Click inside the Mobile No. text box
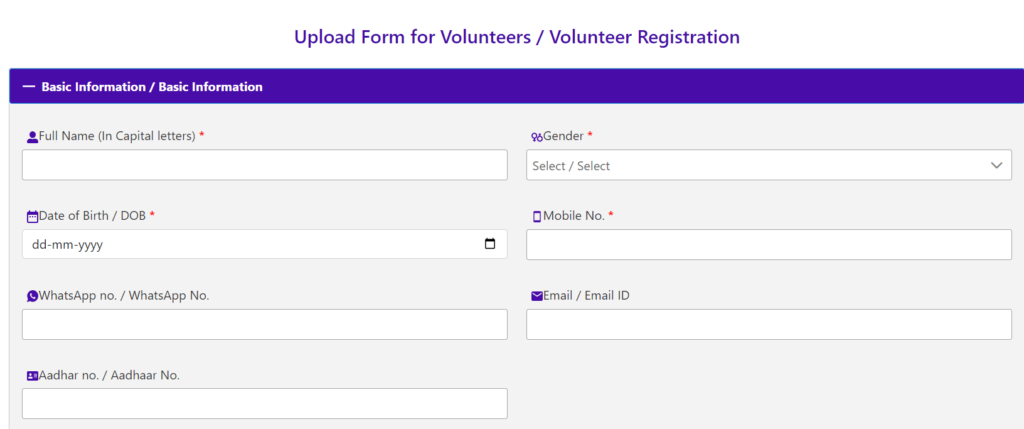Image resolution: width=1024 pixels, height=429 pixels. pyautogui.click(x=769, y=244)
